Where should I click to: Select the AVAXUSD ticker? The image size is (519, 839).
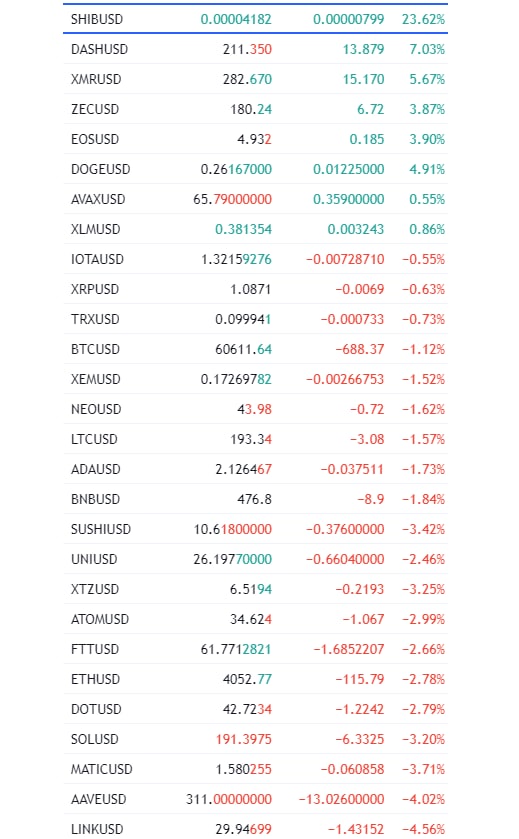pos(98,199)
